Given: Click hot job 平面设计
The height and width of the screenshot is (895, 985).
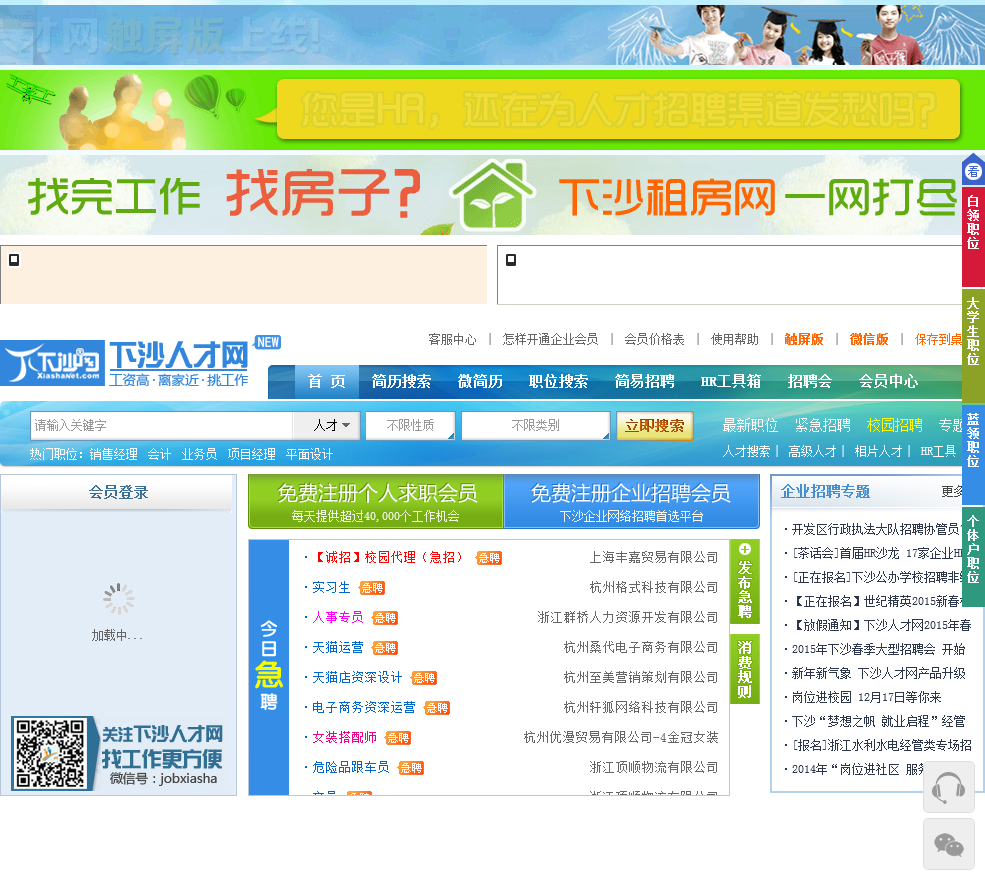Looking at the screenshot, I should point(309,455).
